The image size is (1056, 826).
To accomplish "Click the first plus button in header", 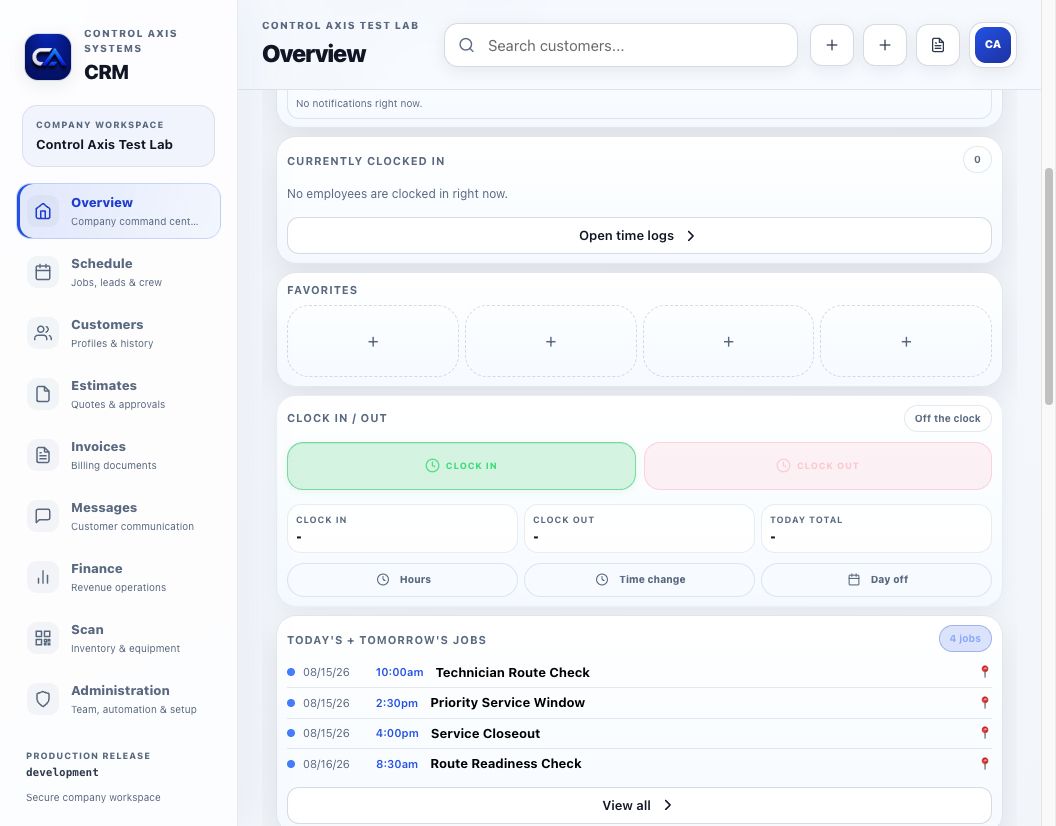I will pos(832,45).
